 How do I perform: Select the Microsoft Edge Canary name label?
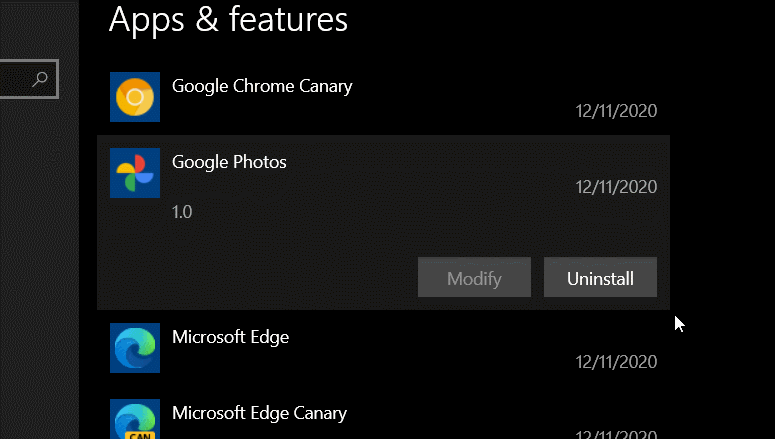point(259,412)
